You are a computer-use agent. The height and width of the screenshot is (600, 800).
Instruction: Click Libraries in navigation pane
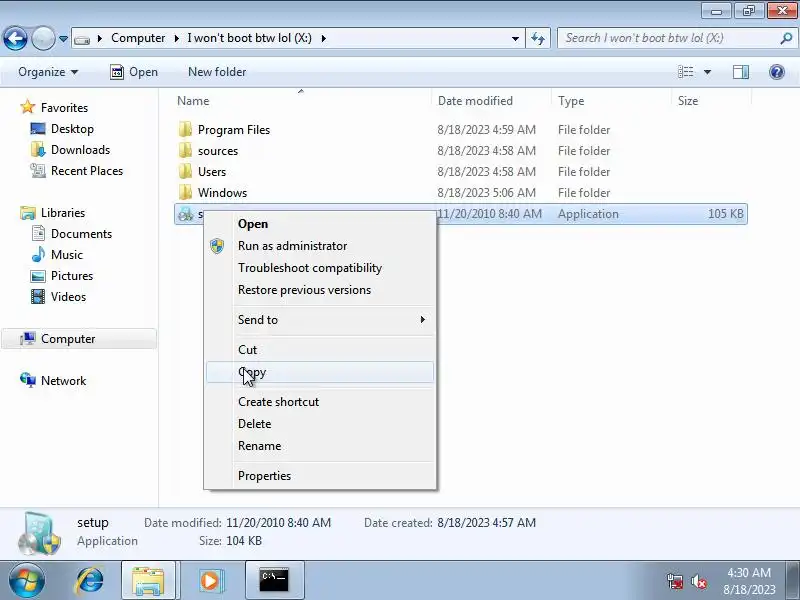63,213
